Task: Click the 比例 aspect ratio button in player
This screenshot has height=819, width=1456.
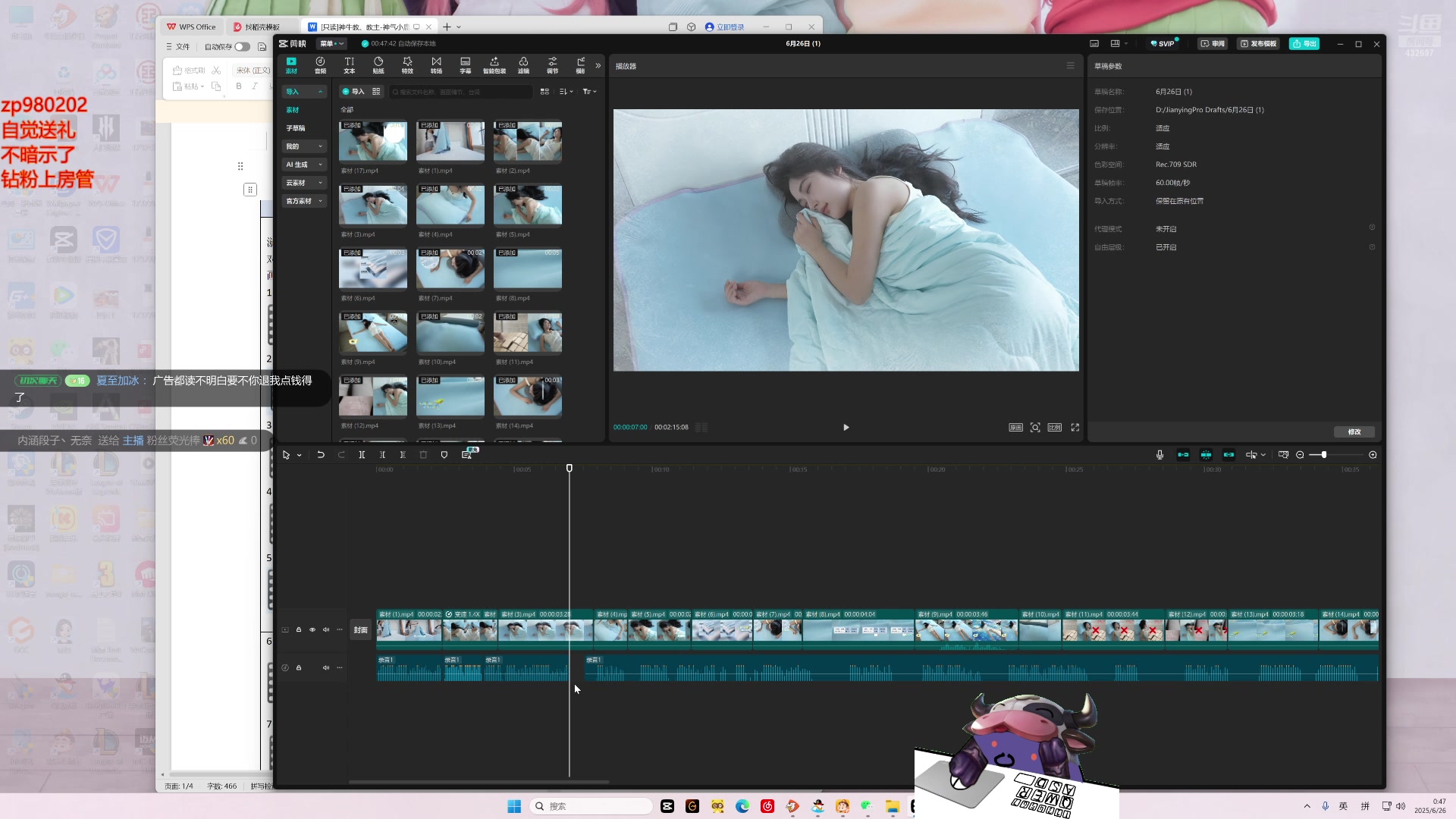Action: 1055,428
